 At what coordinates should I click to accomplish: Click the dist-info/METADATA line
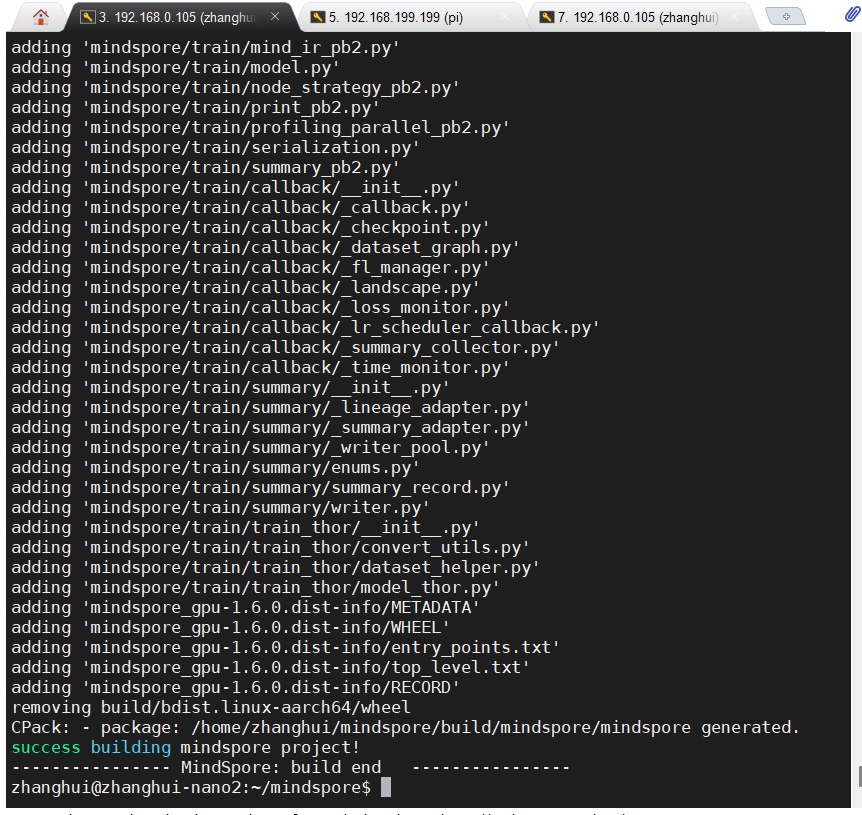[x=245, y=607]
